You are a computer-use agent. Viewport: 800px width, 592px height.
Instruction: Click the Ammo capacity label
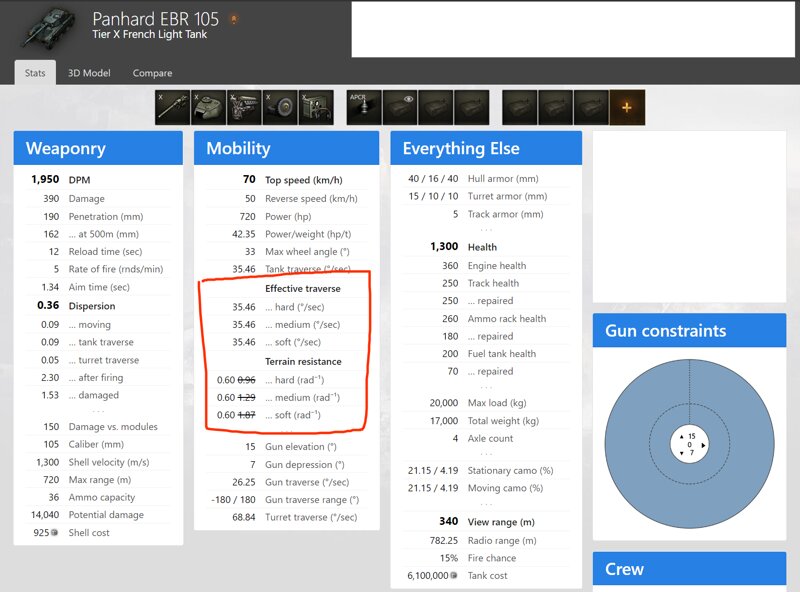click(x=102, y=497)
